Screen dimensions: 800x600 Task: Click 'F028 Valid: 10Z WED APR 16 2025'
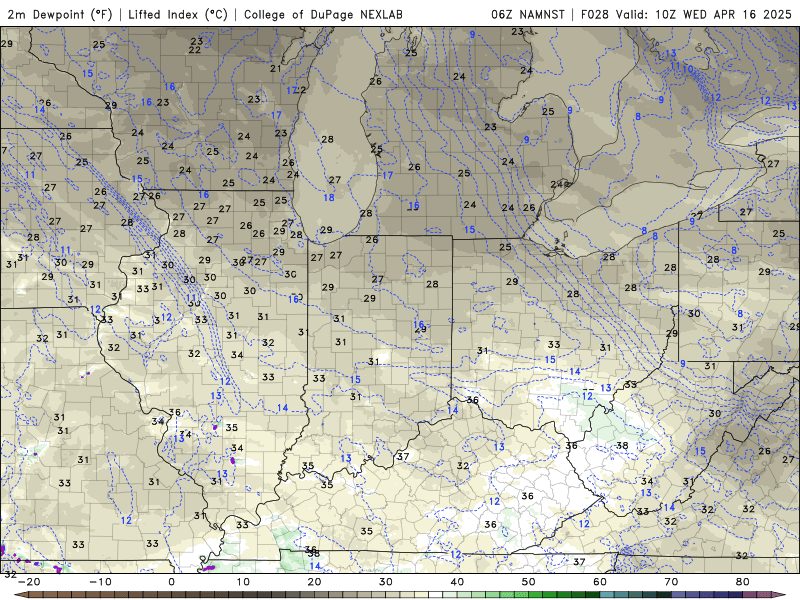(x=686, y=14)
